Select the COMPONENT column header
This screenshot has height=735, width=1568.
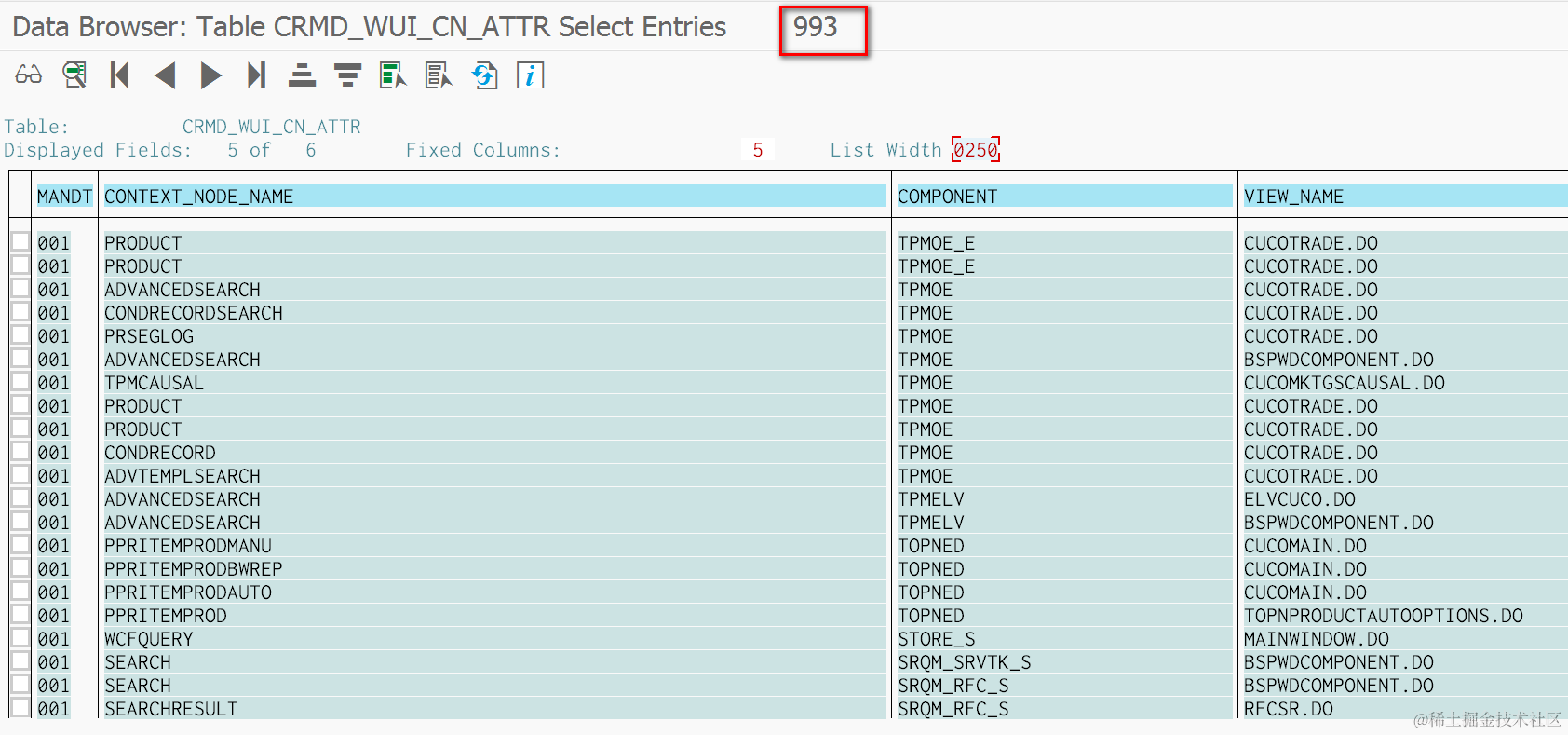pos(1063,197)
